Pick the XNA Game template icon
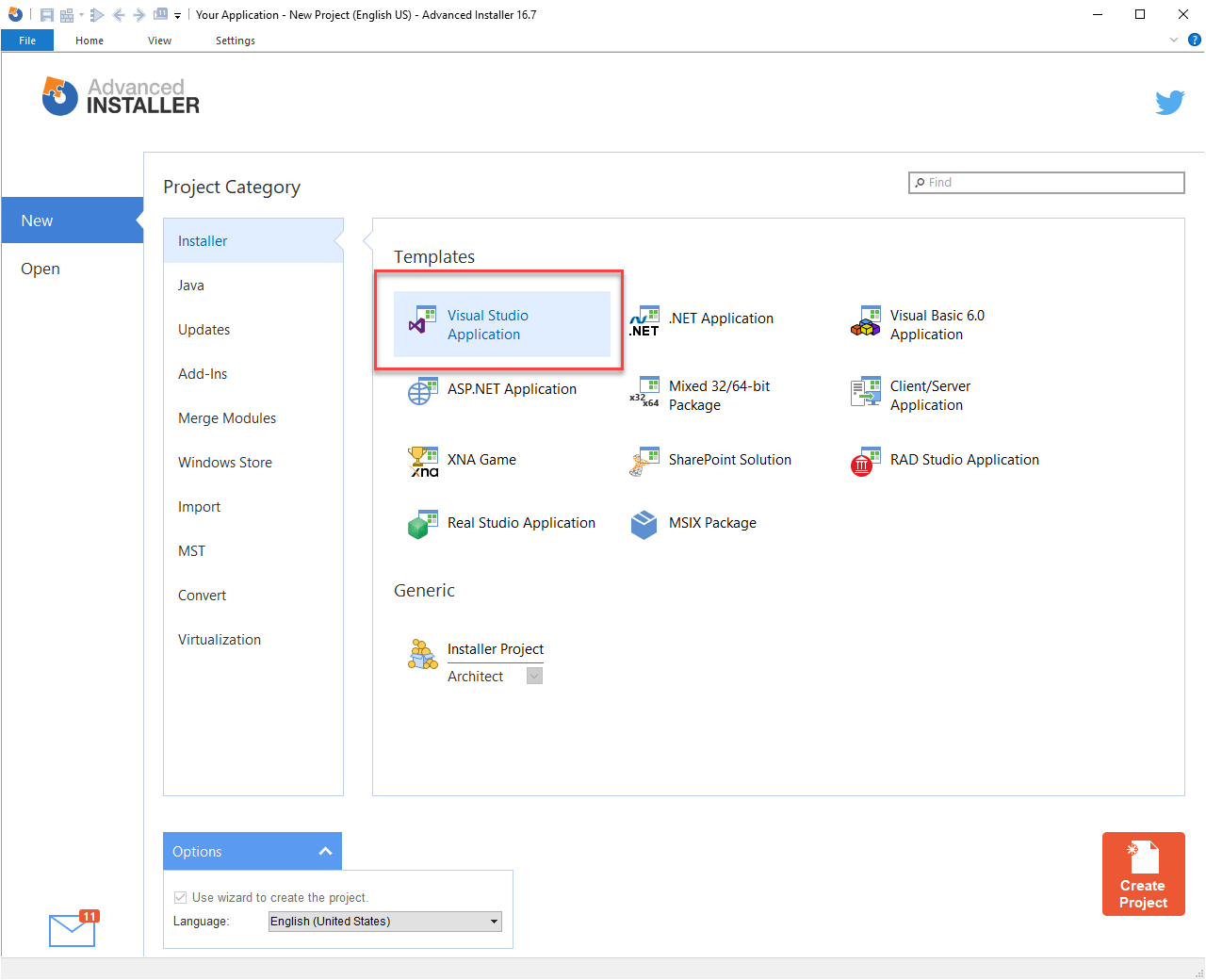The image size is (1206, 980). [423, 461]
